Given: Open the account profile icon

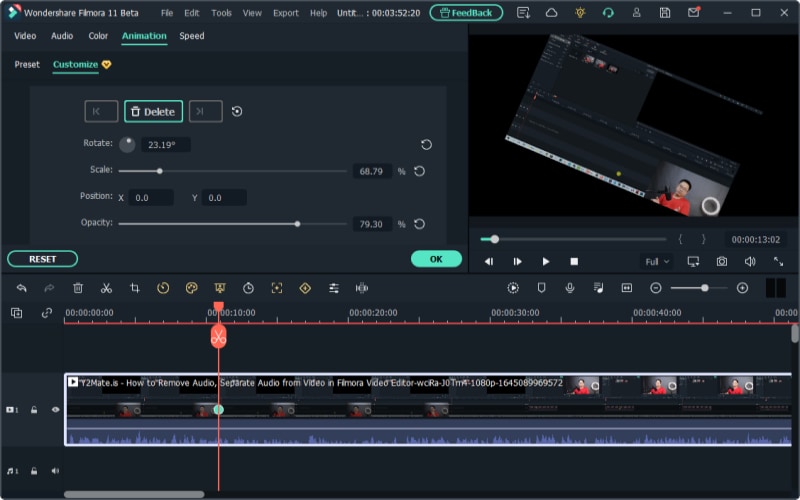Looking at the screenshot, I should tap(636, 13).
